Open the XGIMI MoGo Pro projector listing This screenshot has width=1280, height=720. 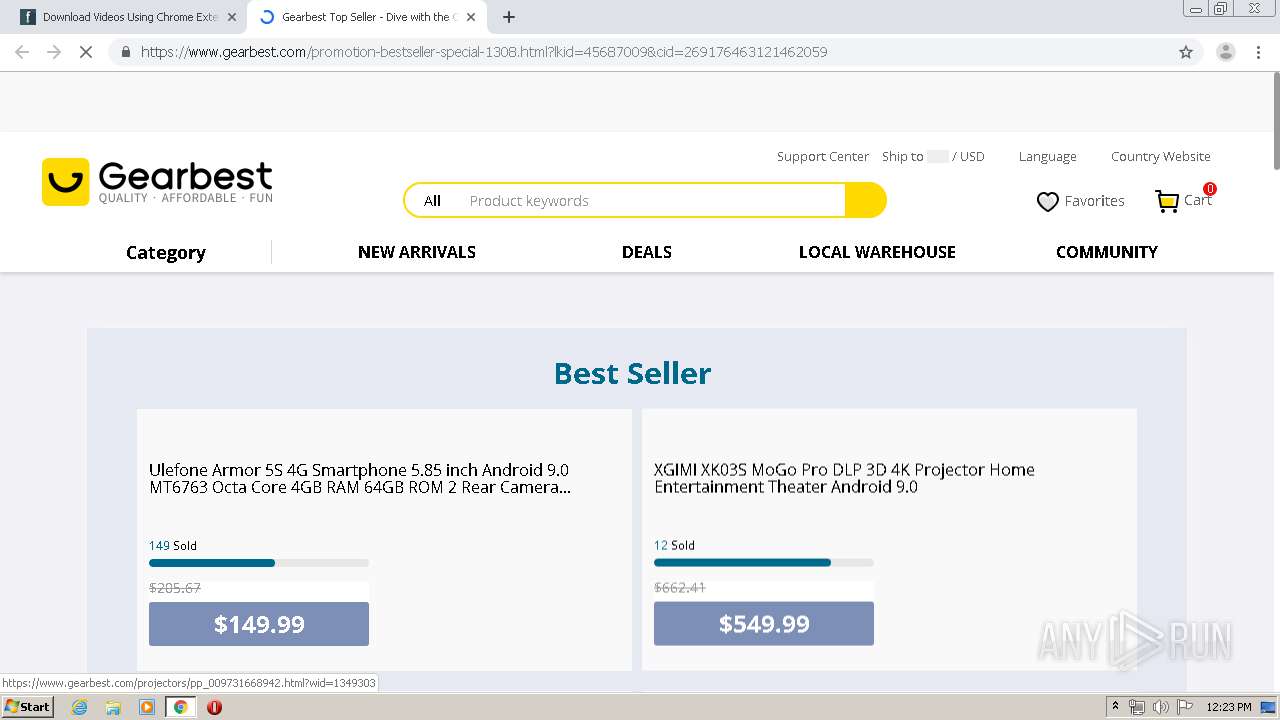pos(844,478)
